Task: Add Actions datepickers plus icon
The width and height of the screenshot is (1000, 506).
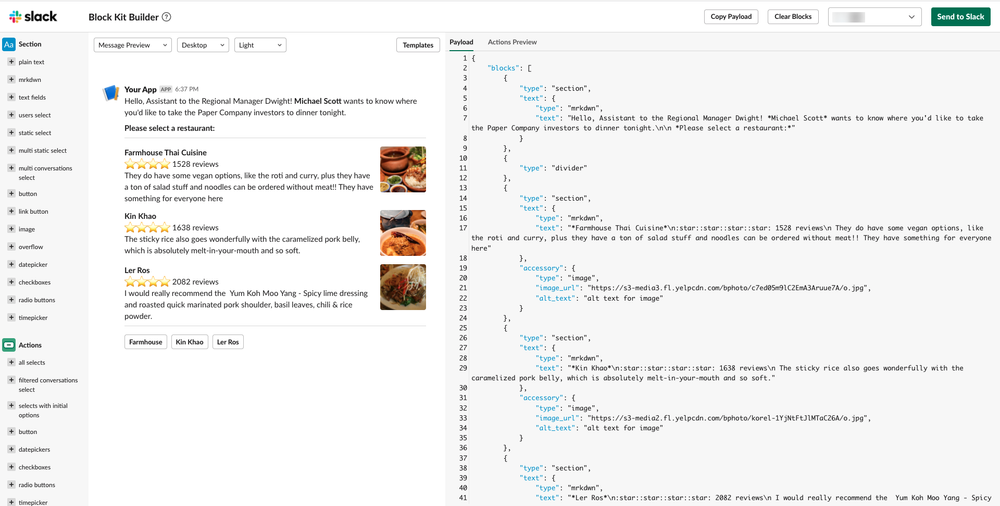Action: pos(11,449)
